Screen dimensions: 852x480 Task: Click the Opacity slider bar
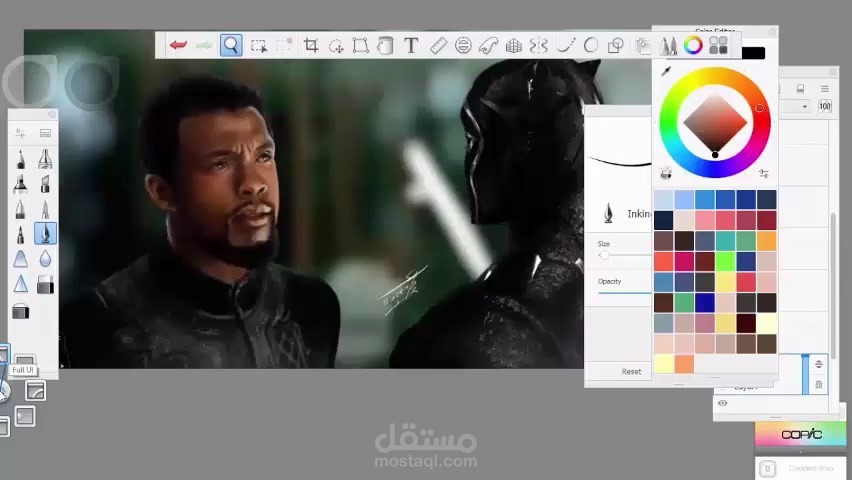point(624,293)
